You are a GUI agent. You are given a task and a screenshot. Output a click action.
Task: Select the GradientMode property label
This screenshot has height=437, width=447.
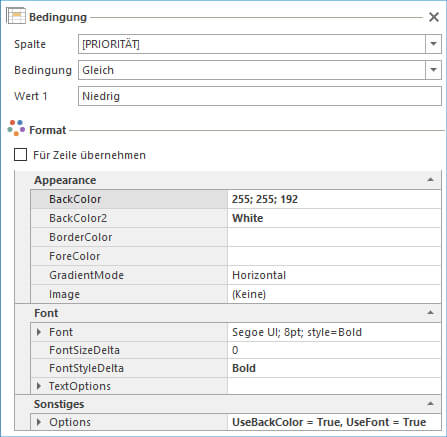[86, 275]
